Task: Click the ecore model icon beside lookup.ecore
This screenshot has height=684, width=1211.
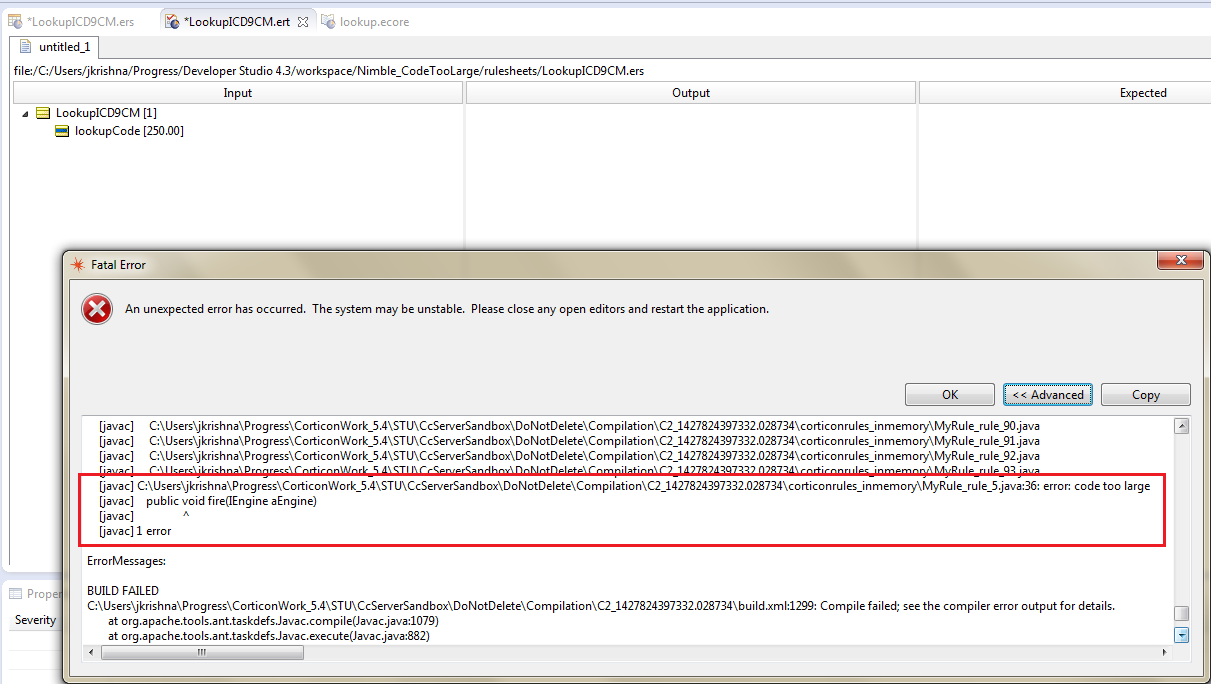Action: click(x=328, y=21)
